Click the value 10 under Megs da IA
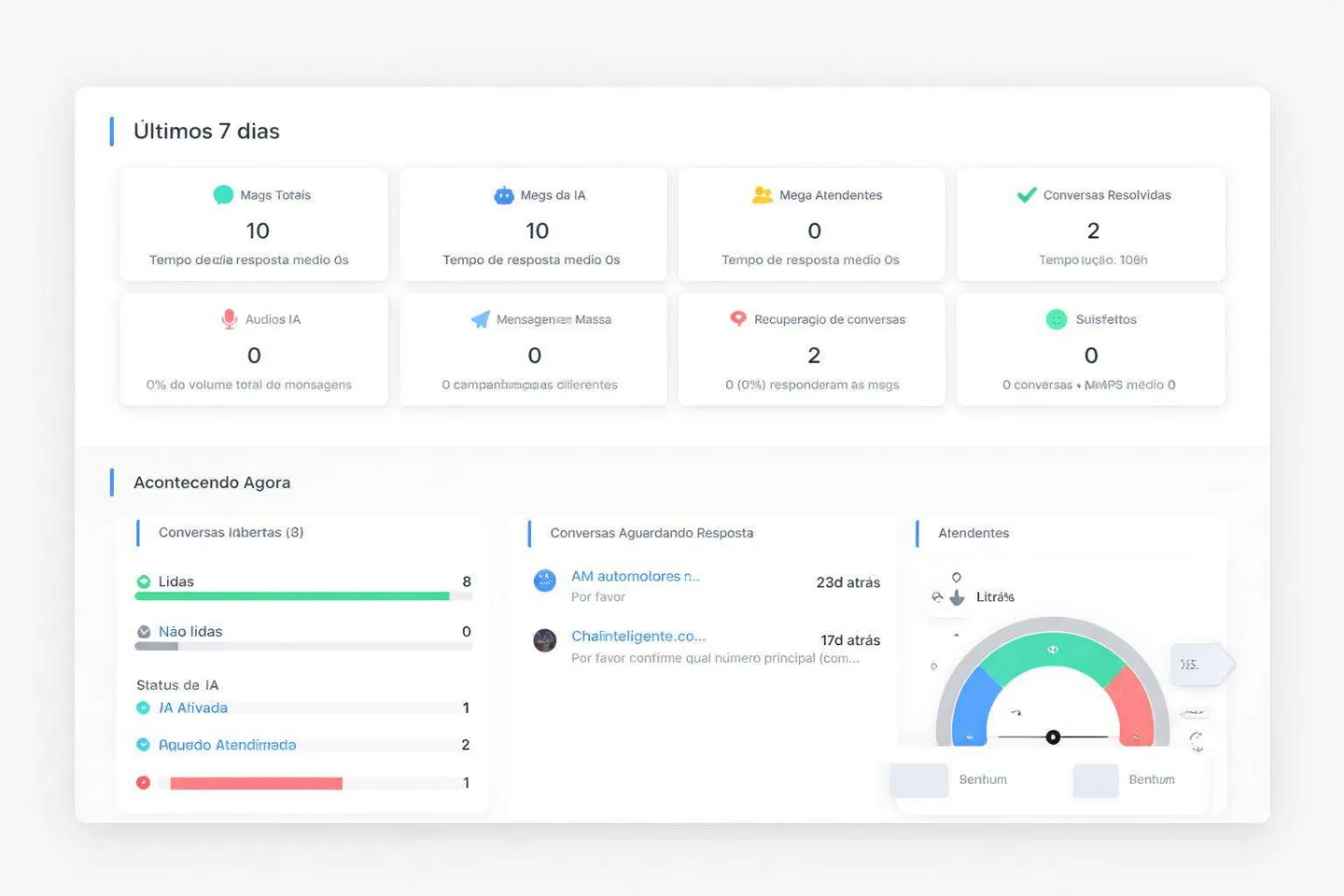Viewport: 1344px width, 896px height. [x=538, y=231]
